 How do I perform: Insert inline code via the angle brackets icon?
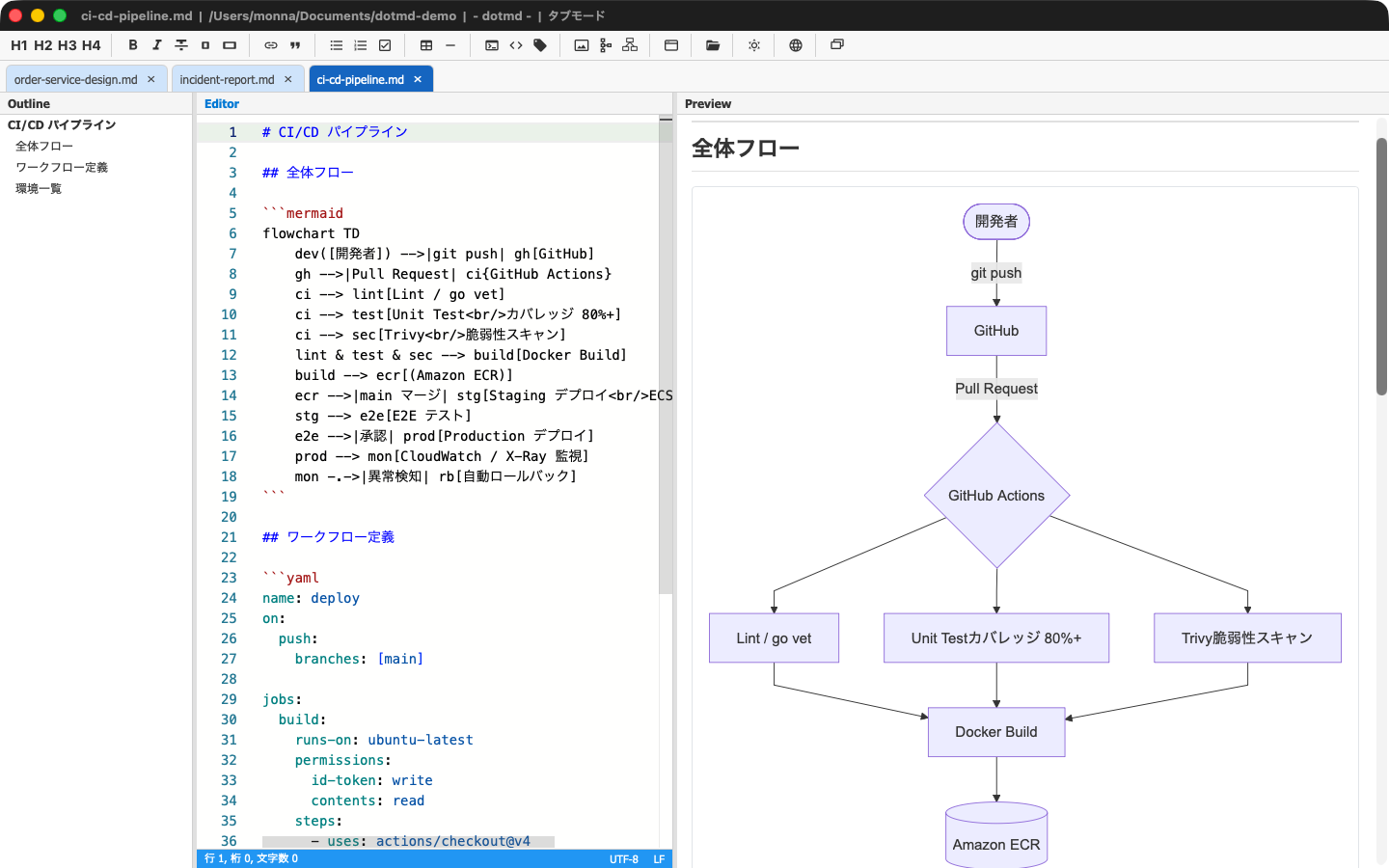pyautogui.click(x=516, y=45)
